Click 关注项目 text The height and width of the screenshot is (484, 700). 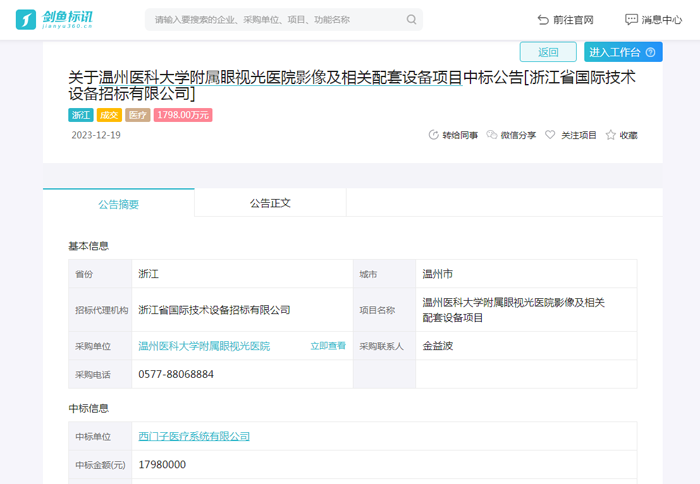pyautogui.click(x=579, y=135)
